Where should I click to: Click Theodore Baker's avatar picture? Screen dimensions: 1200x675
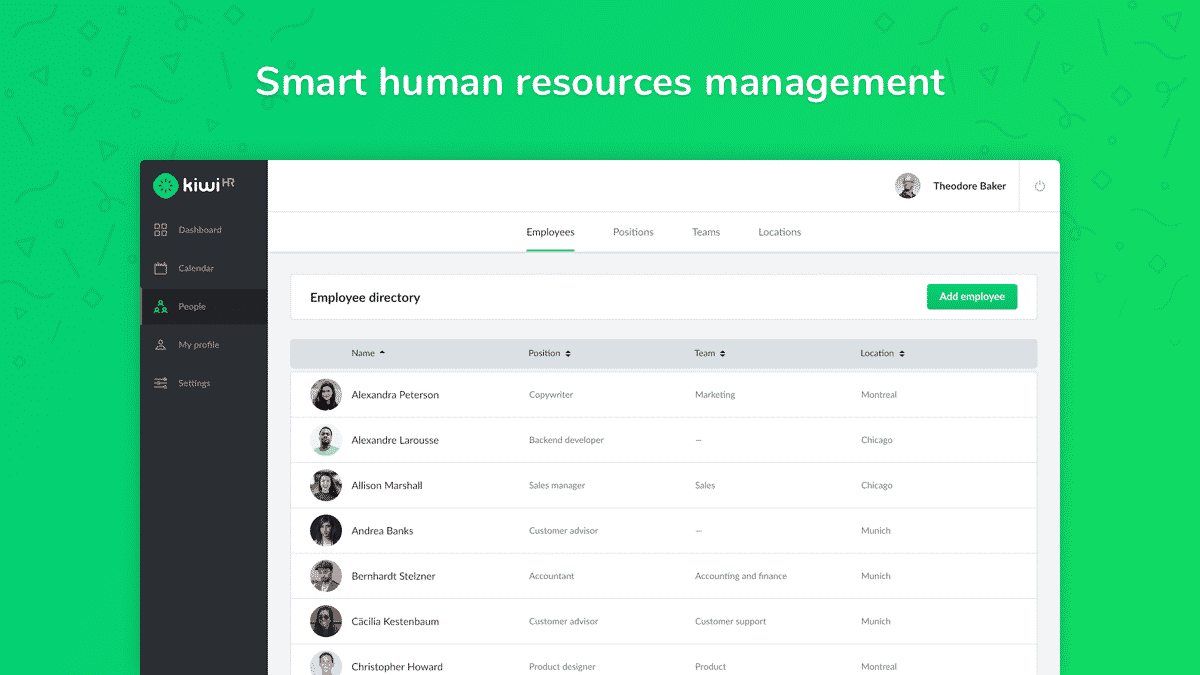tap(907, 186)
